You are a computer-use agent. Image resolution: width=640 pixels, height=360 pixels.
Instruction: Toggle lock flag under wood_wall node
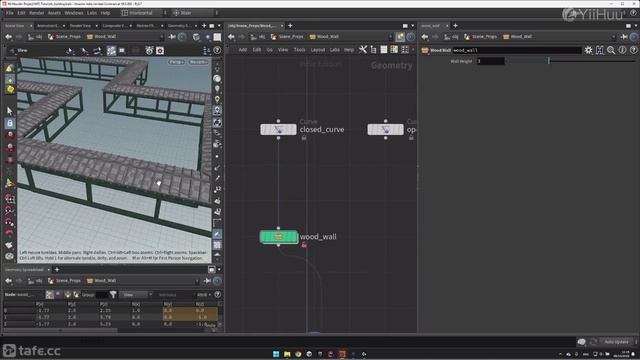click(304, 245)
